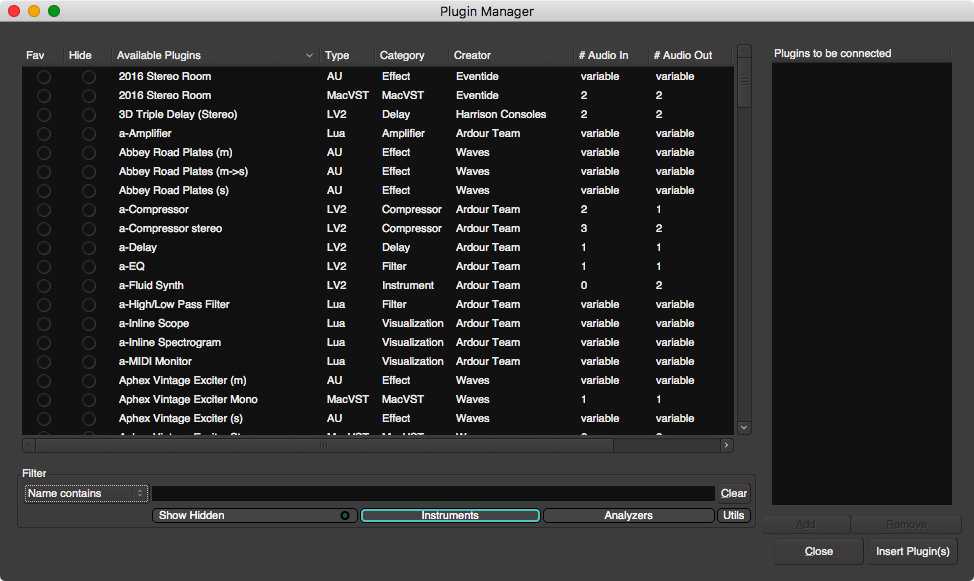Sort plugins by the Creator column
Image resolution: width=974 pixels, height=581 pixels.
click(472, 55)
